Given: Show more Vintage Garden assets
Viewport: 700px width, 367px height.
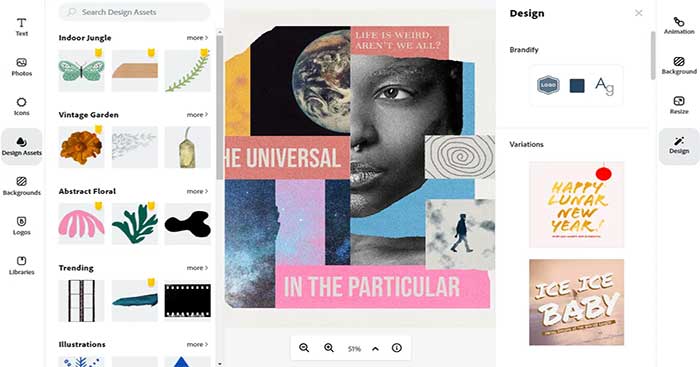Looking at the screenshot, I should point(197,115).
